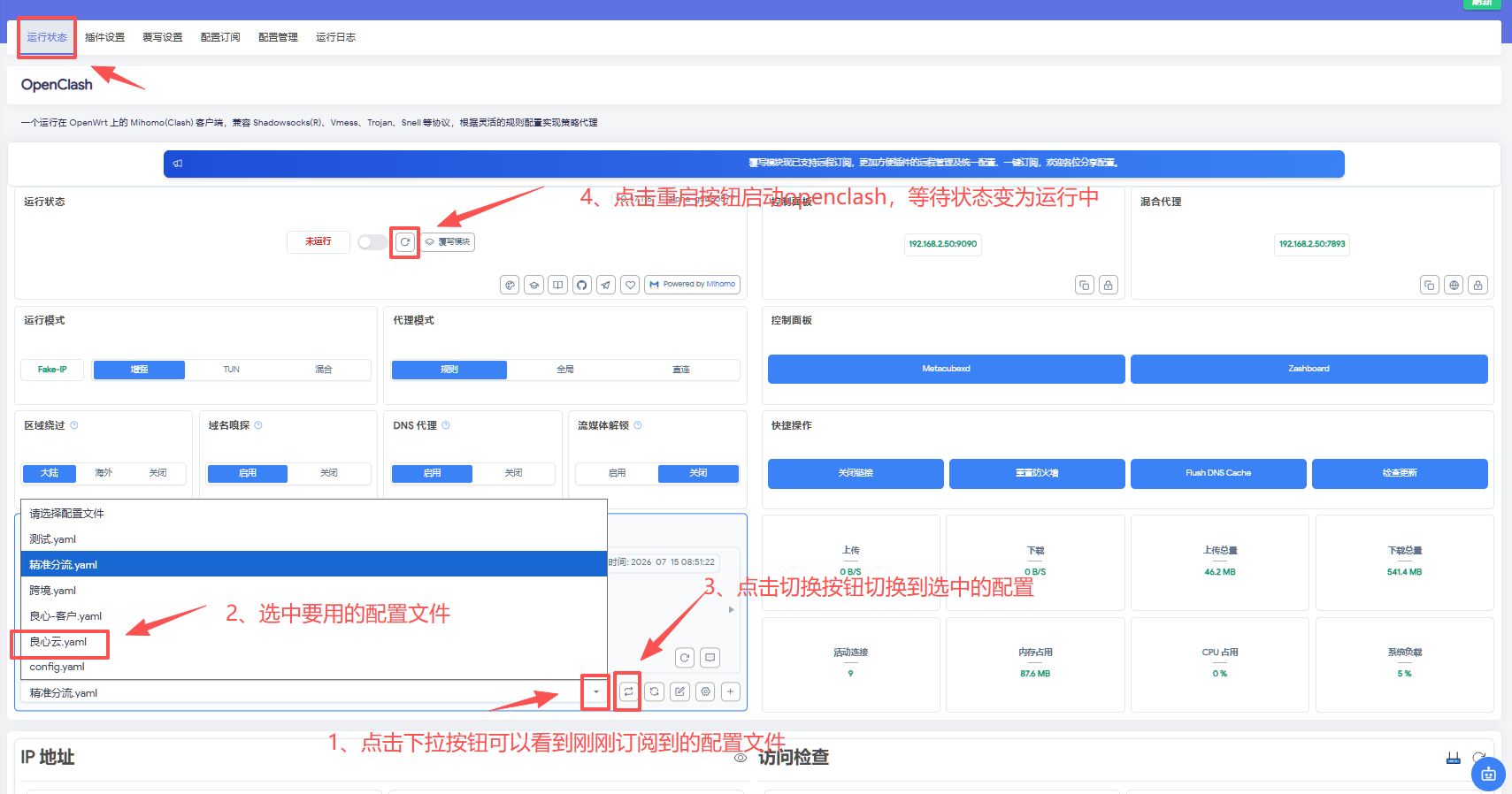Image resolution: width=1512 pixels, height=794 pixels.
Task: Switch to 运行状态 tab
Action: (x=47, y=37)
